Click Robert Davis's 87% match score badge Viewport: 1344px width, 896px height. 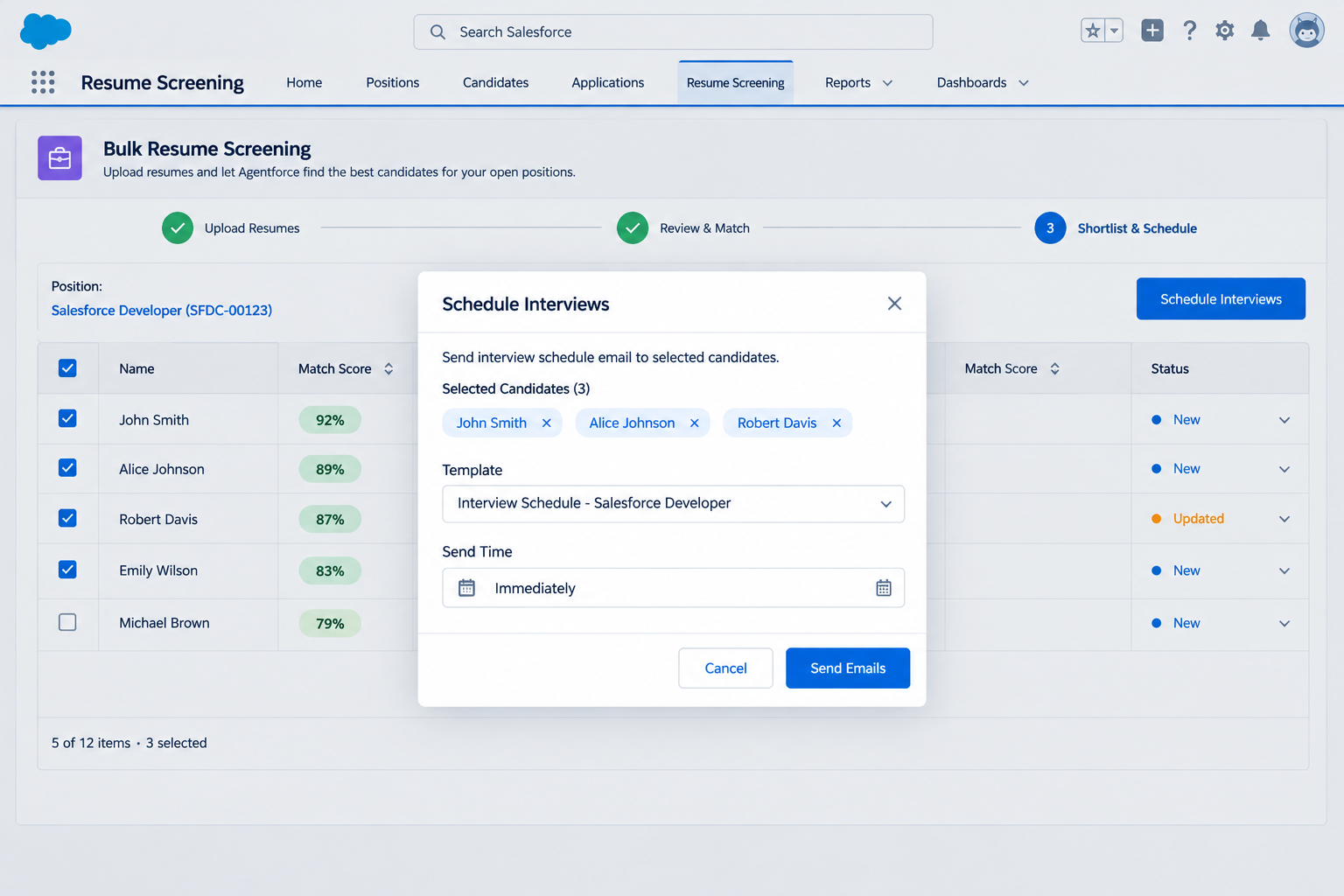coord(330,519)
